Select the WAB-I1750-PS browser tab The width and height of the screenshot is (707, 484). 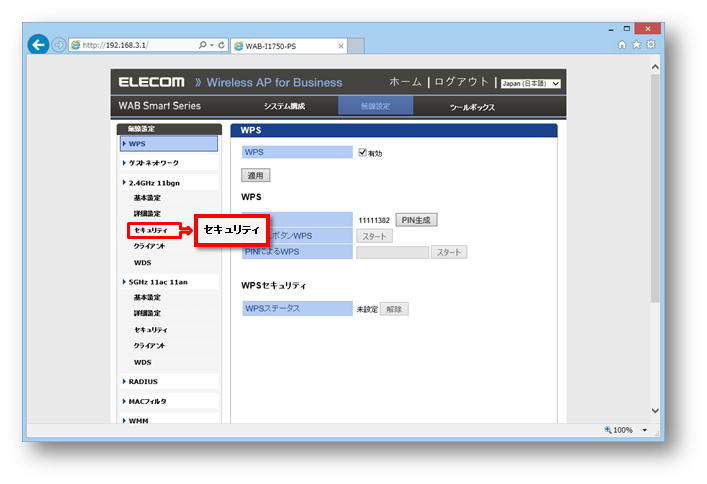pyautogui.click(x=289, y=46)
